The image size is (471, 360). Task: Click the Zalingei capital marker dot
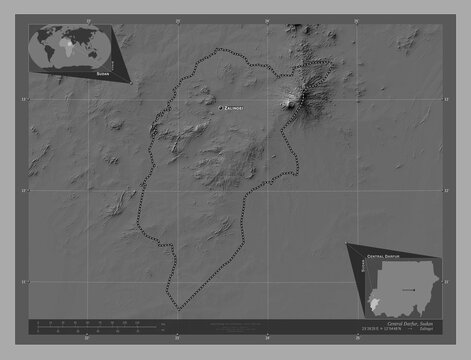[x=220, y=108]
